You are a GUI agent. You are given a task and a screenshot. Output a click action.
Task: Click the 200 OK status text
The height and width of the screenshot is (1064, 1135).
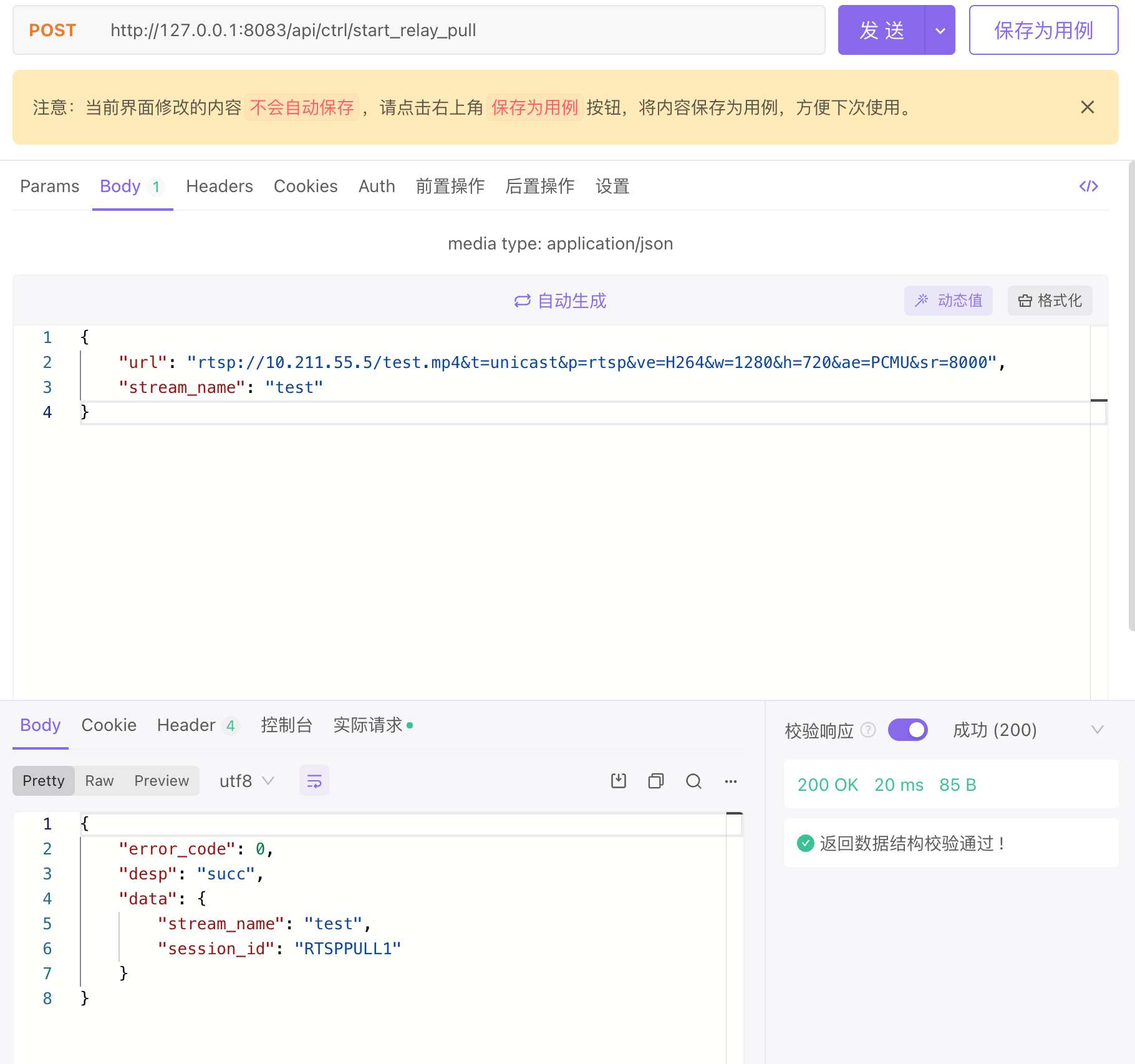point(828,785)
